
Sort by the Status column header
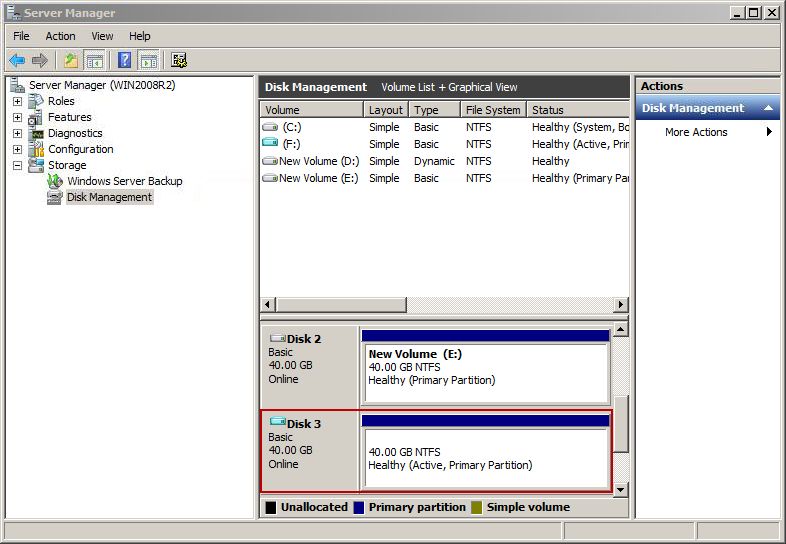(578, 110)
